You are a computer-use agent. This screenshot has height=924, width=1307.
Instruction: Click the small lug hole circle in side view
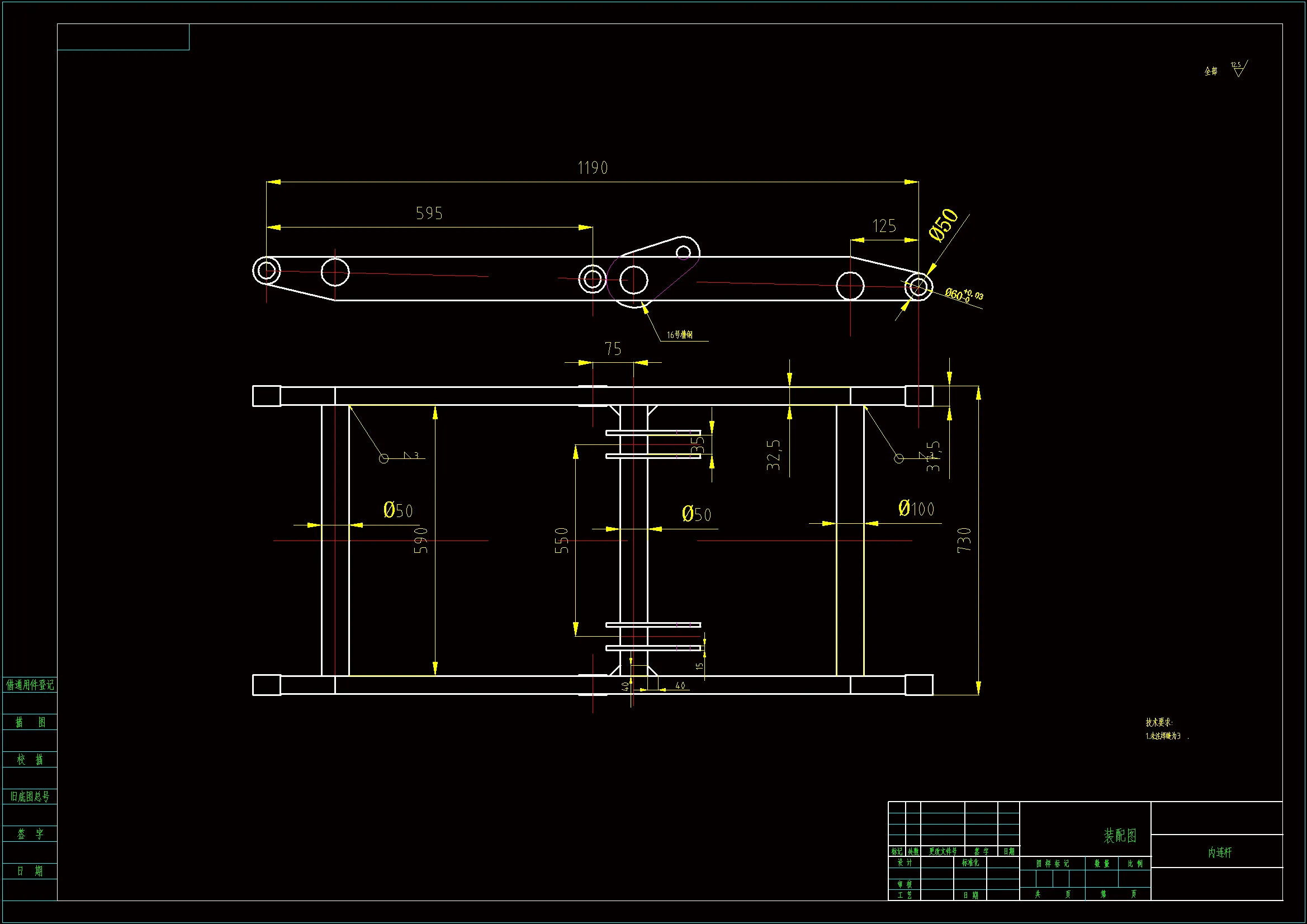[683, 252]
